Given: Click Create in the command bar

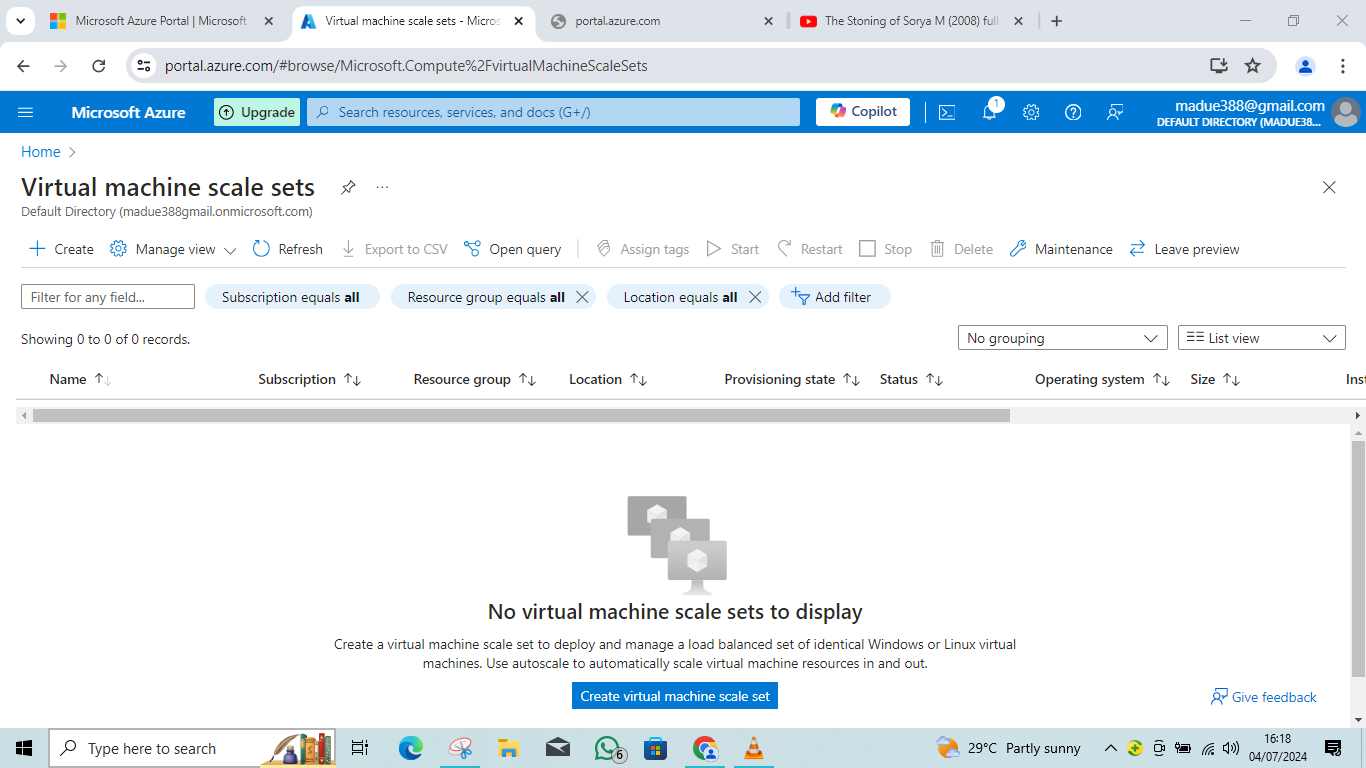Looking at the screenshot, I should [x=61, y=249].
